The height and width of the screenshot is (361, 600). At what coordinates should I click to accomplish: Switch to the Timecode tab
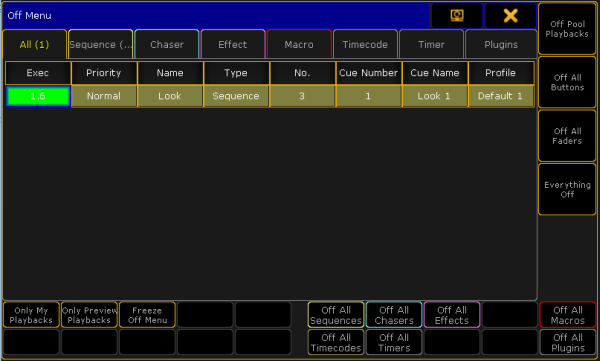pyautogui.click(x=365, y=44)
